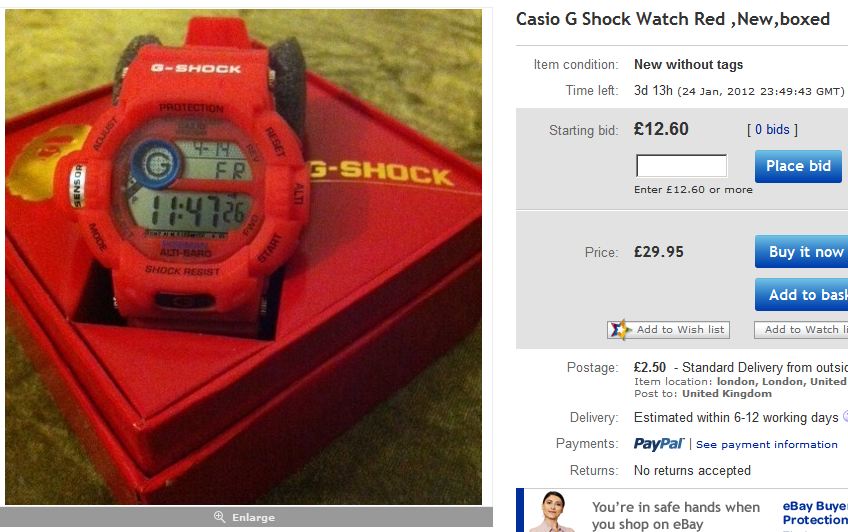
Task: Open the red G-Shock watch photo
Action: click(x=243, y=257)
